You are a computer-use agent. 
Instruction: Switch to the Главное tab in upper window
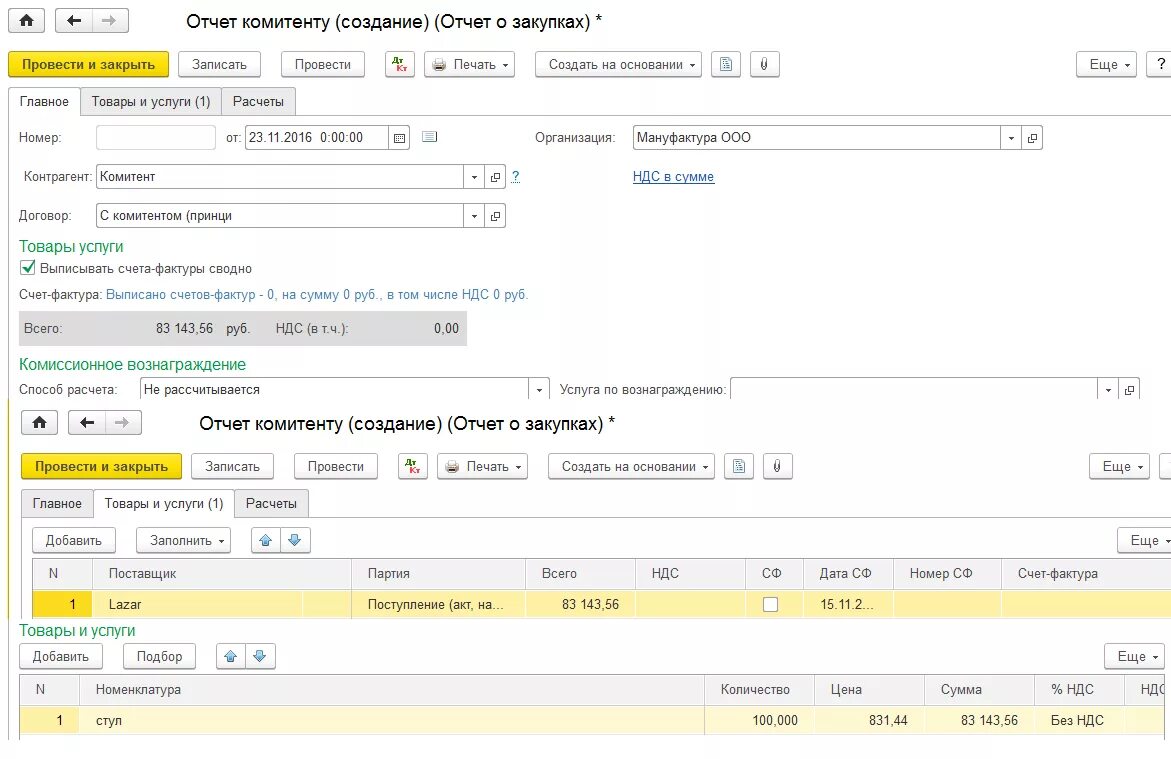point(44,101)
